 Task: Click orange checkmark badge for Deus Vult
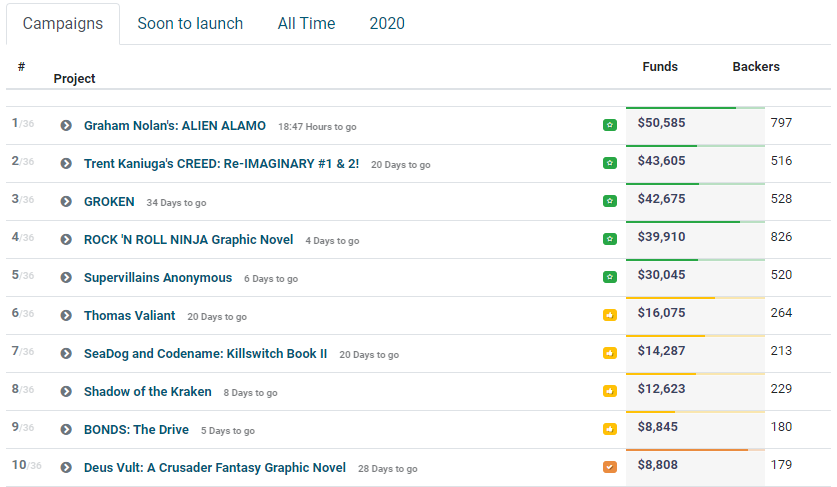(x=610, y=467)
